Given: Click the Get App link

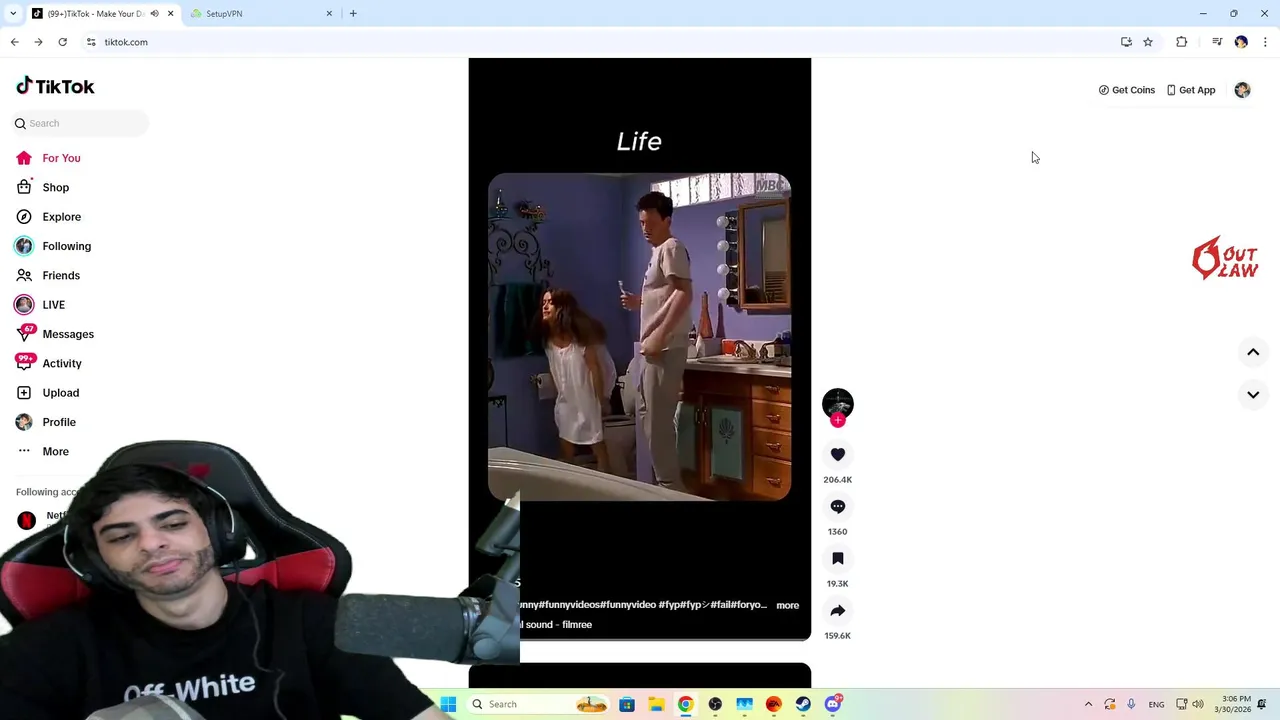Looking at the screenshot, I should (1190, 90).
